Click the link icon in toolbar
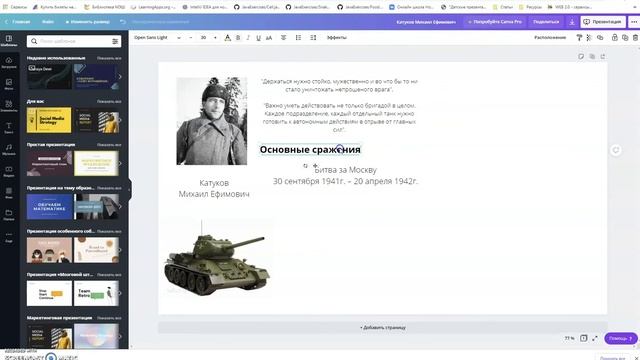 click(600, 38)
